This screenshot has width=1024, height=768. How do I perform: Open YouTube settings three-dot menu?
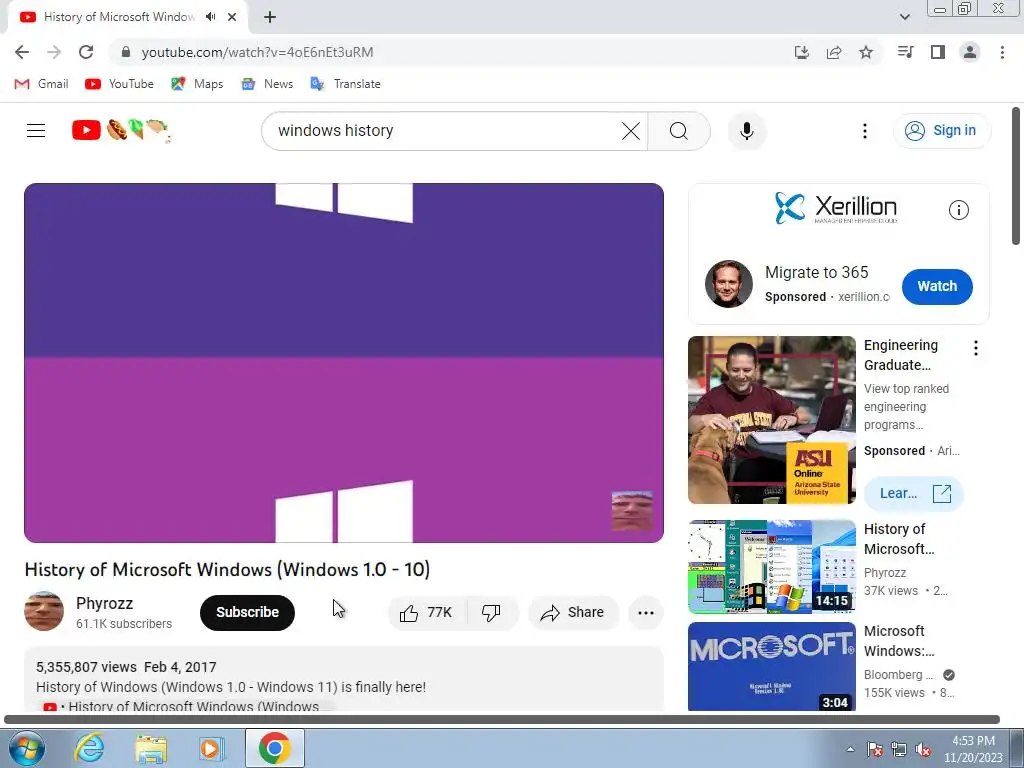click(865, 131)
